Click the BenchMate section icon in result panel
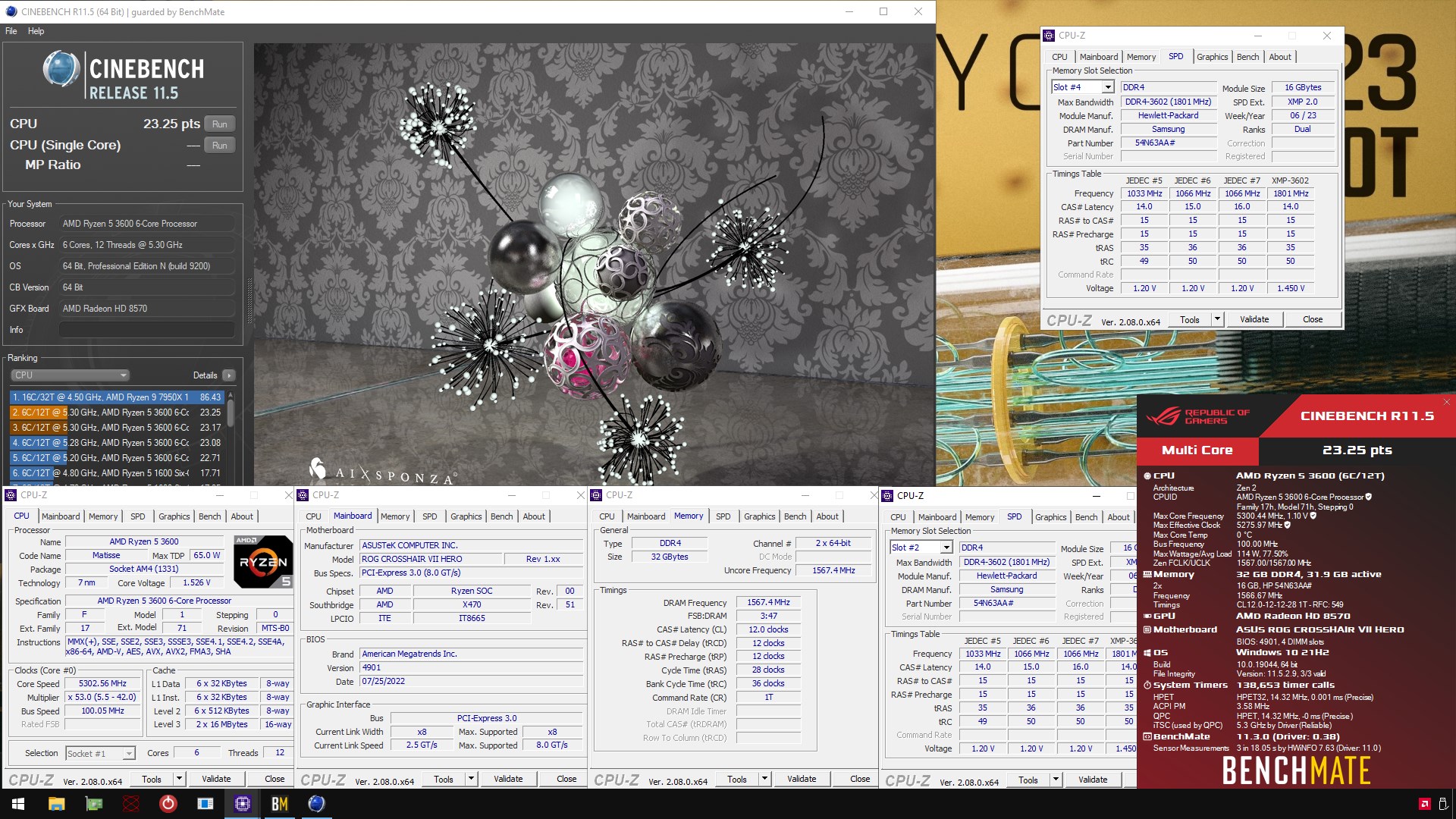This screenshot has height=819, width=1456. [1147, 736]
